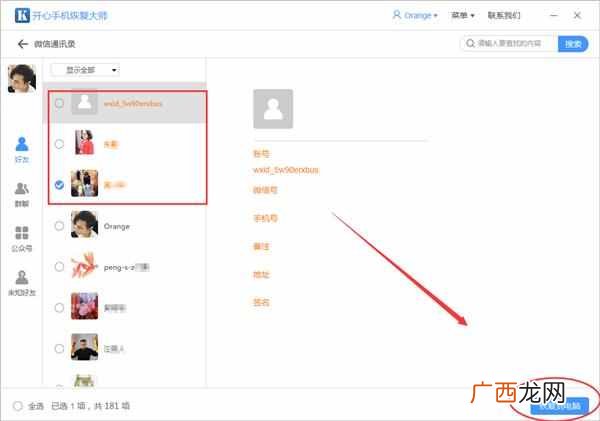Click the 手机号 field label

coord(265,218)
